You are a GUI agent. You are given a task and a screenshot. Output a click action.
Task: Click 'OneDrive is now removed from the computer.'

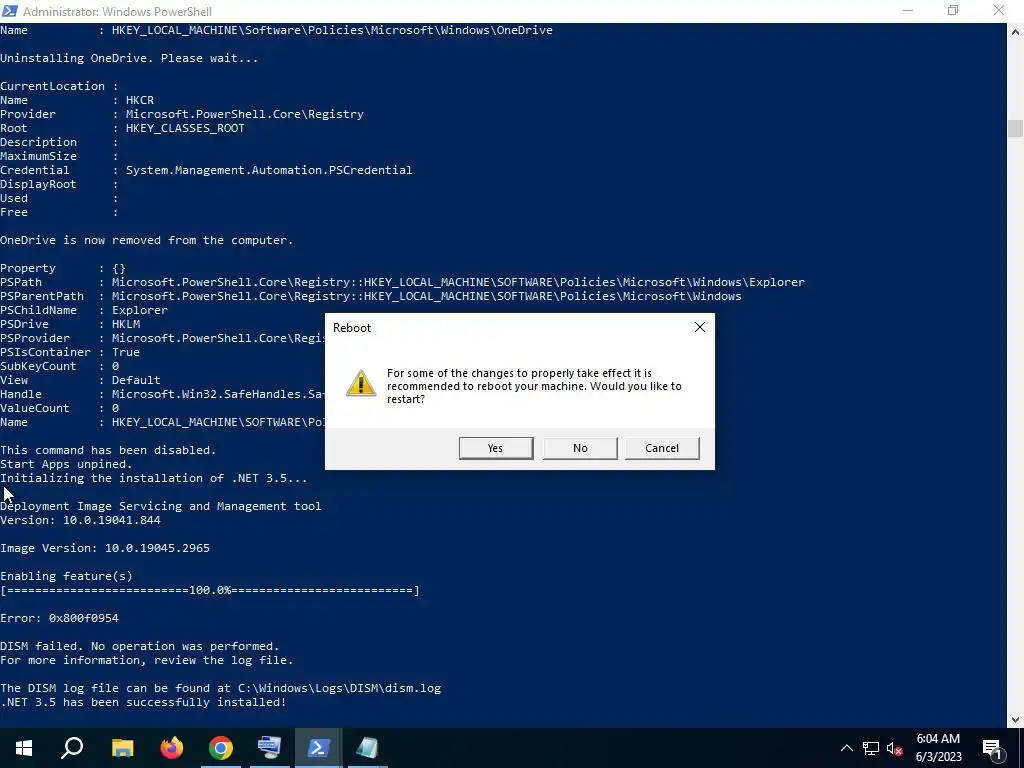(x=146, y=240)
